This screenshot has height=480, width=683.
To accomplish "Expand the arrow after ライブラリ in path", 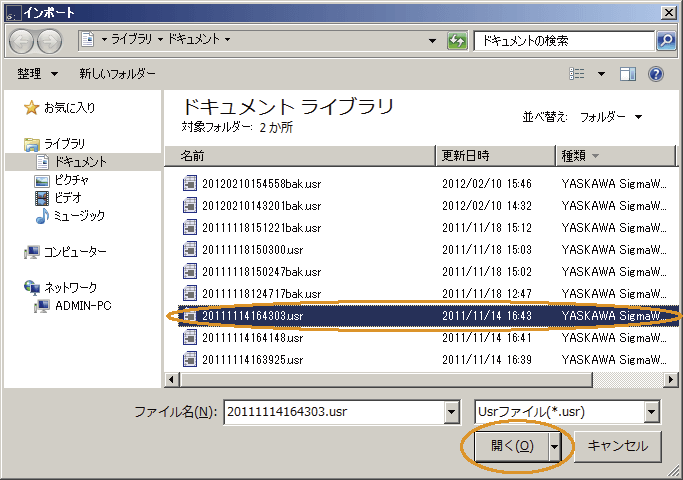I will point(160,40).
